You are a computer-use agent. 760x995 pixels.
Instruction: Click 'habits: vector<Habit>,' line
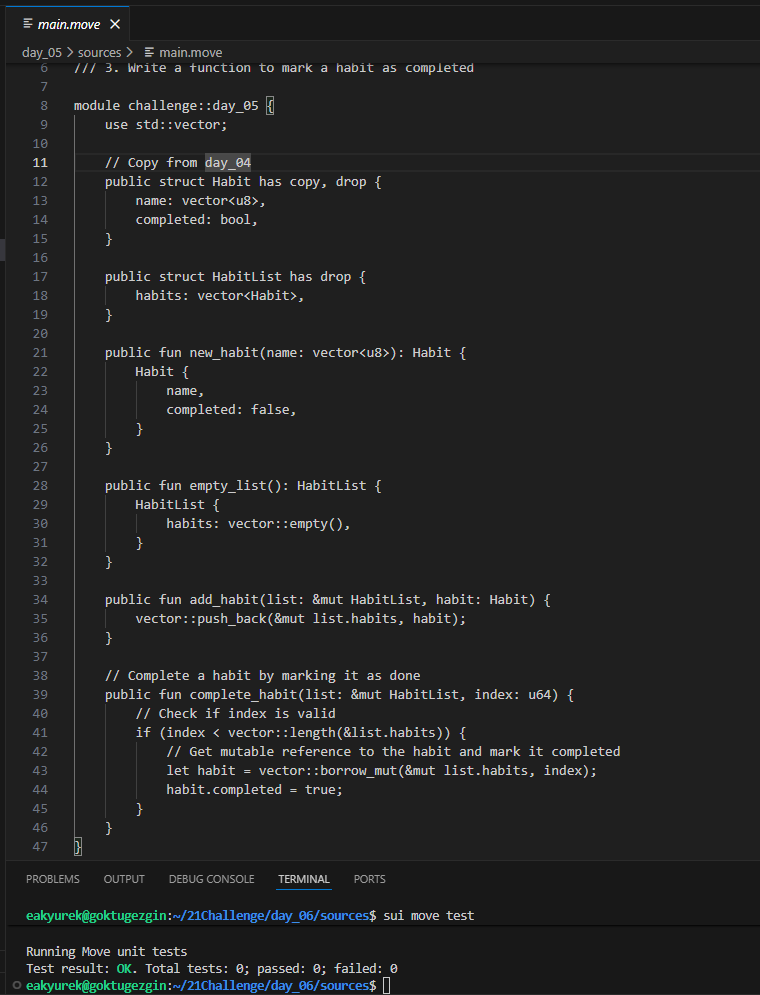pyautogui.click(x=219, y=296)
